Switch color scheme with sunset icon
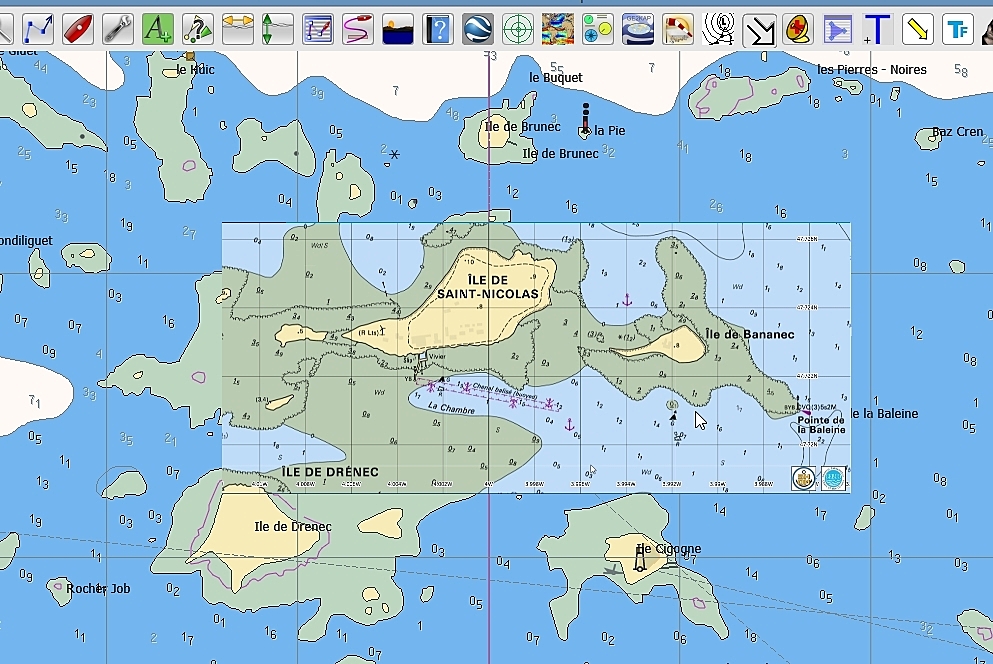The image size is (993, 664). click(398, 29)
